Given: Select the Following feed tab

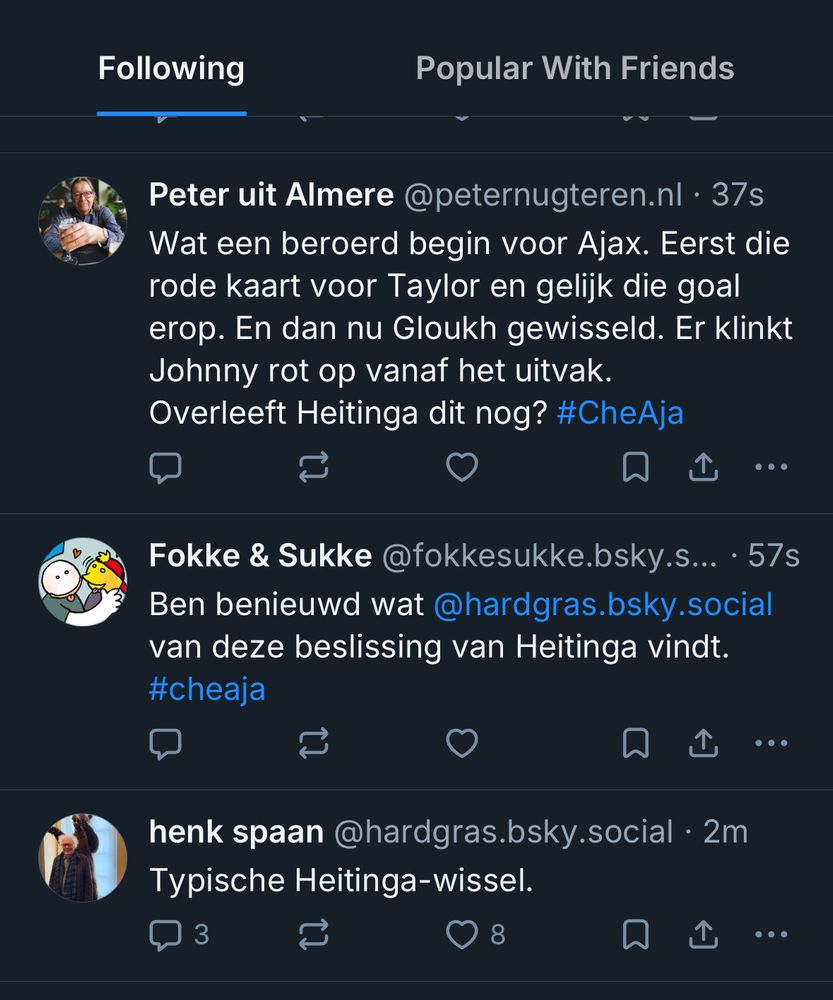Looking at the screenshot, I should [171, 69].
